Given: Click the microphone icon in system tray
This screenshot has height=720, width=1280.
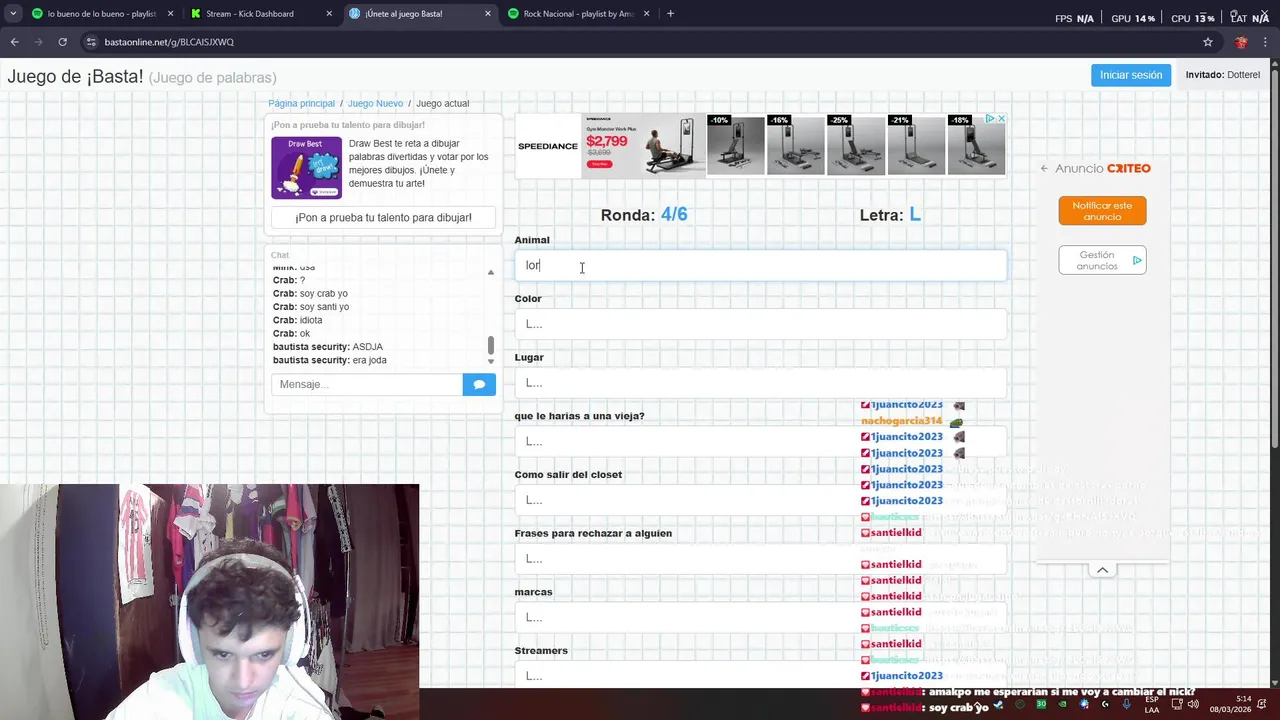Looking at the screenshot, I should tap(1126, 704).
